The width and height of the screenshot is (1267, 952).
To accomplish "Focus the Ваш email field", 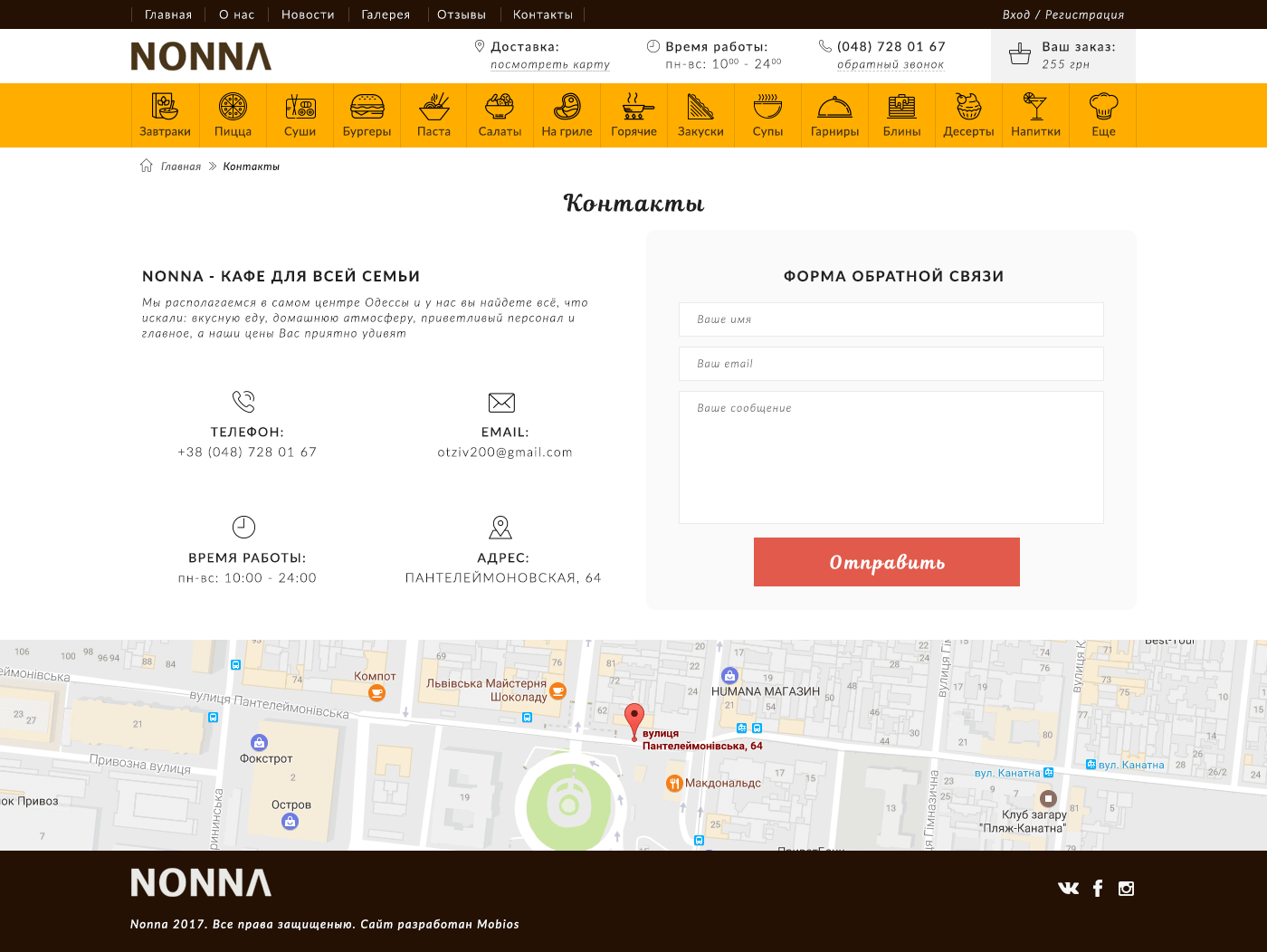I will click(891, 364).
